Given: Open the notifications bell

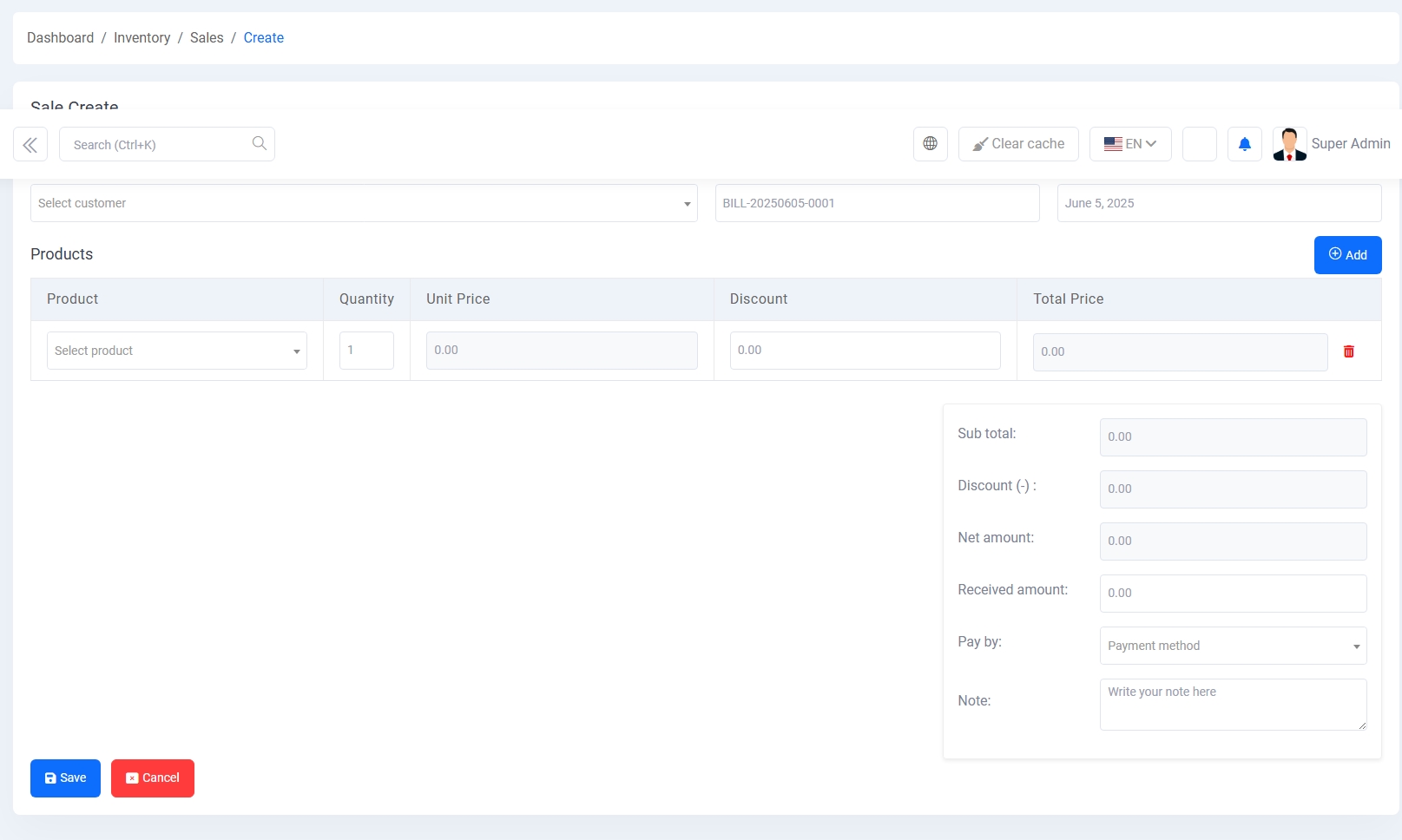Looking at the screenshot, I should tap(1244, 144).
